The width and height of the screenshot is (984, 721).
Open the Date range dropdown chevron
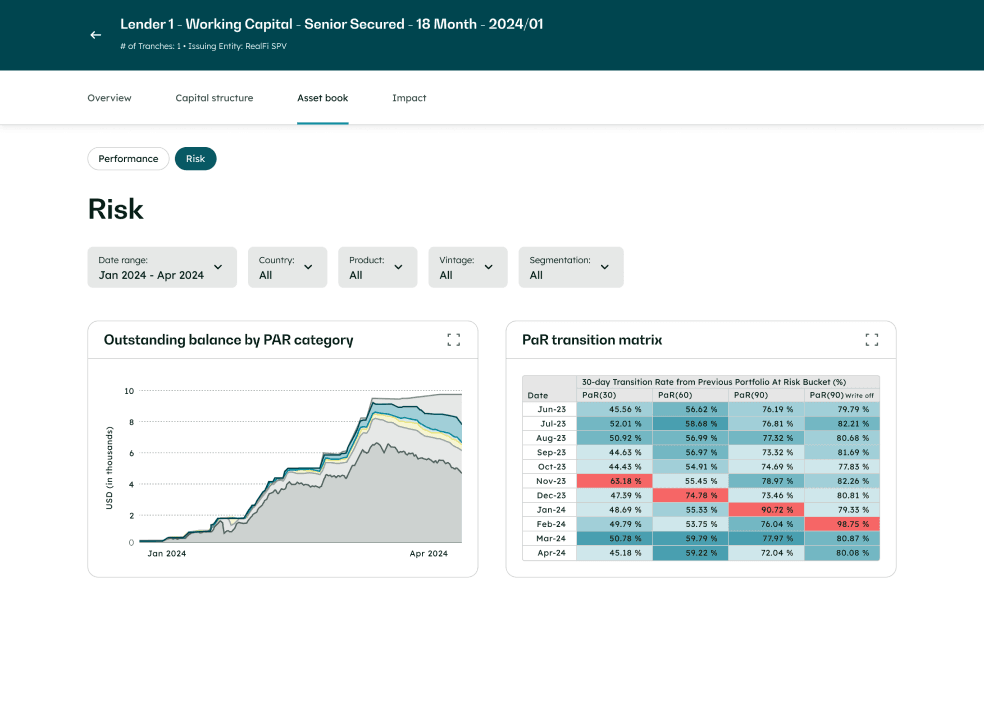(x=217, y=267)
